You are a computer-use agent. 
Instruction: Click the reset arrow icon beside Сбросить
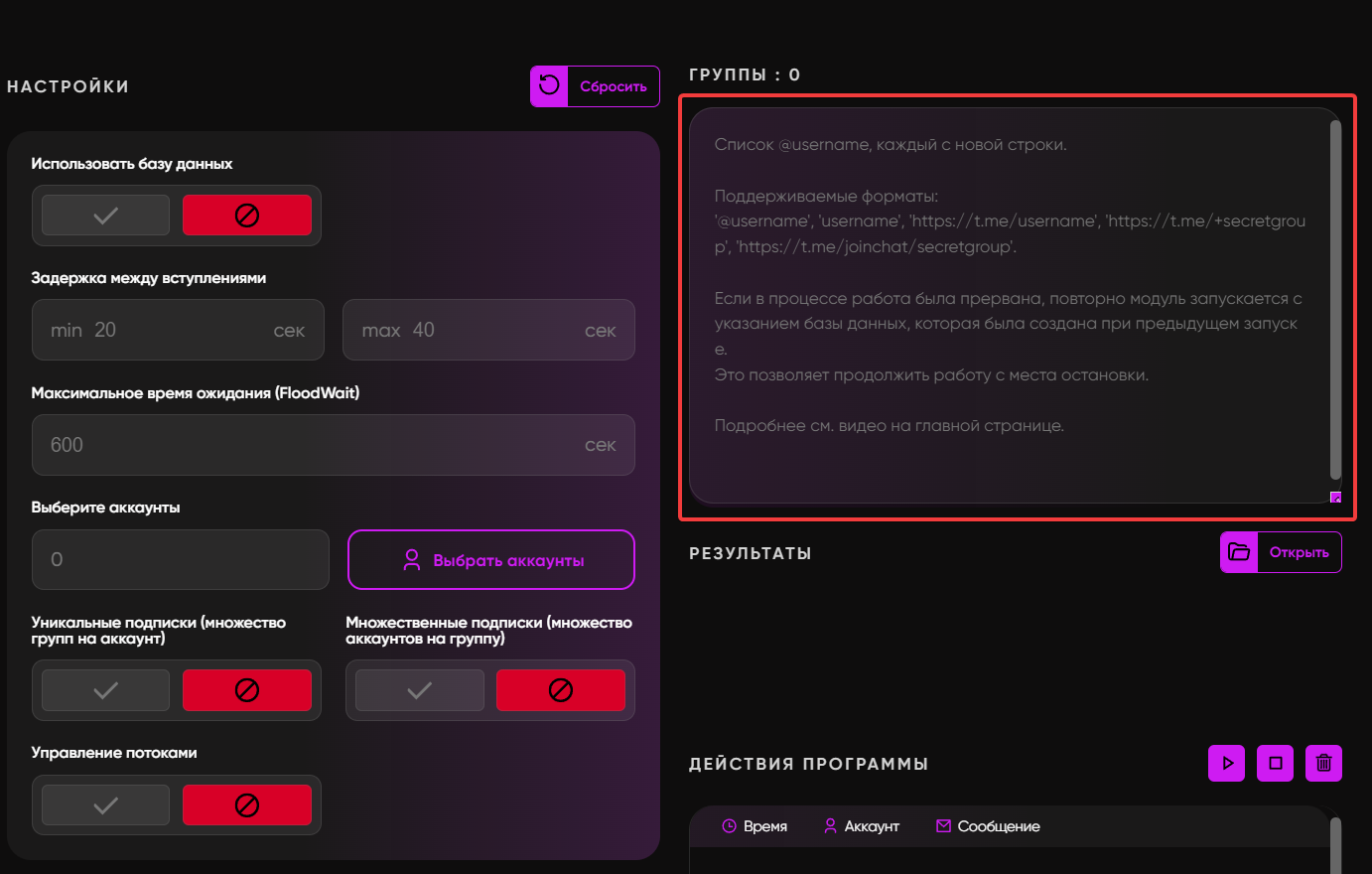[549, 86]
